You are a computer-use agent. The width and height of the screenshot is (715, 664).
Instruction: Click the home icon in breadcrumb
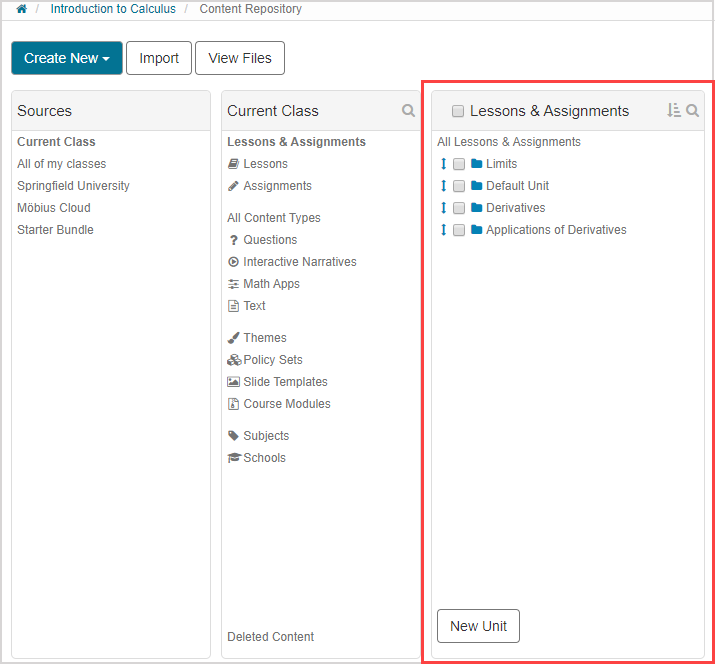21,9
